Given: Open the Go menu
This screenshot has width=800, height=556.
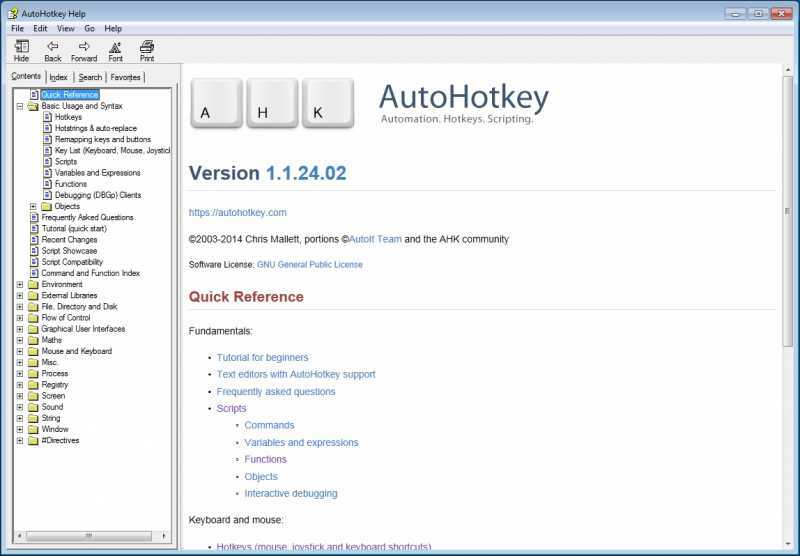Looking at the screenshot, I should [x=89, y=29].
